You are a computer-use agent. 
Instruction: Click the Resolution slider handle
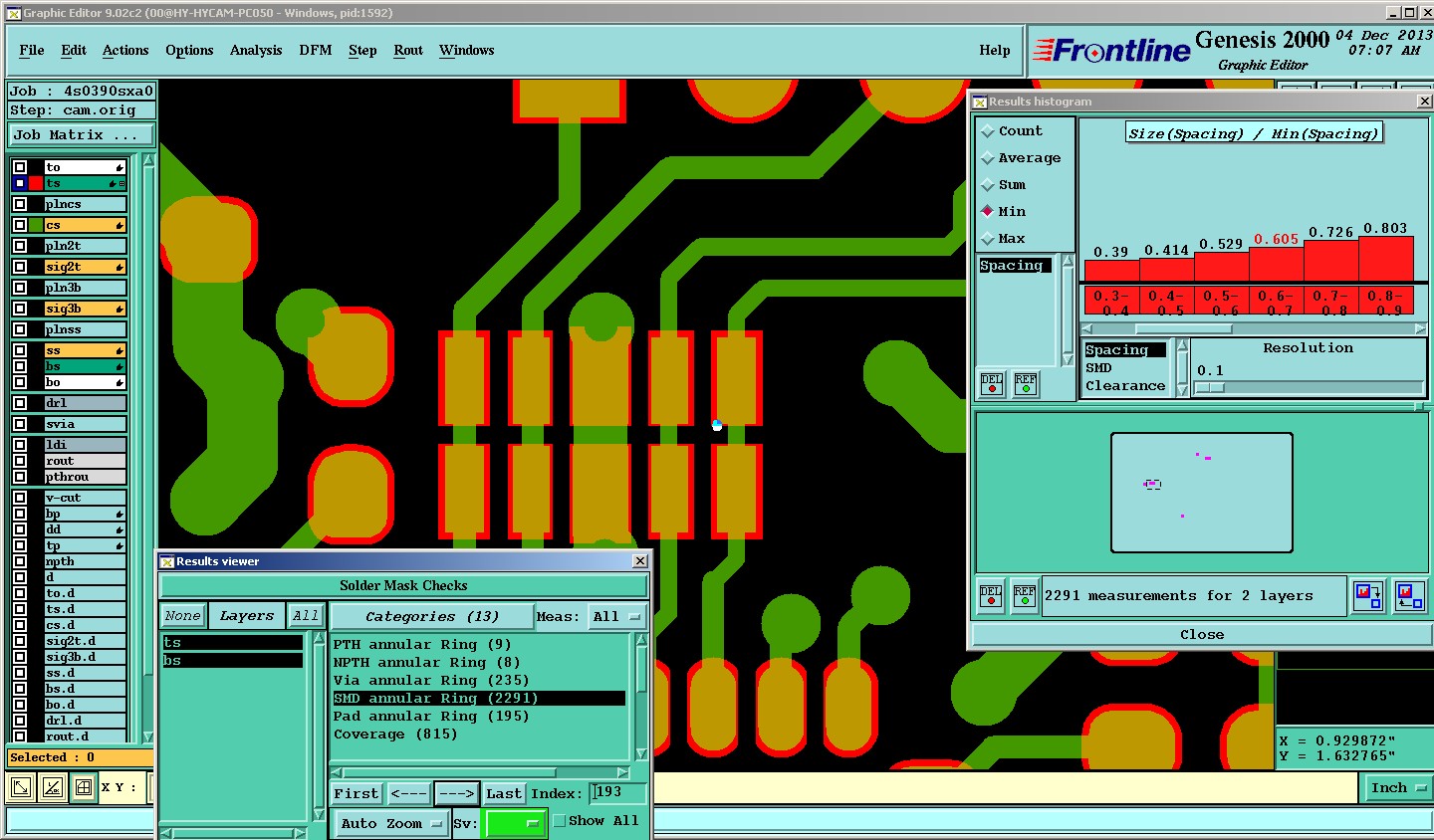[x=1210, y=387]
